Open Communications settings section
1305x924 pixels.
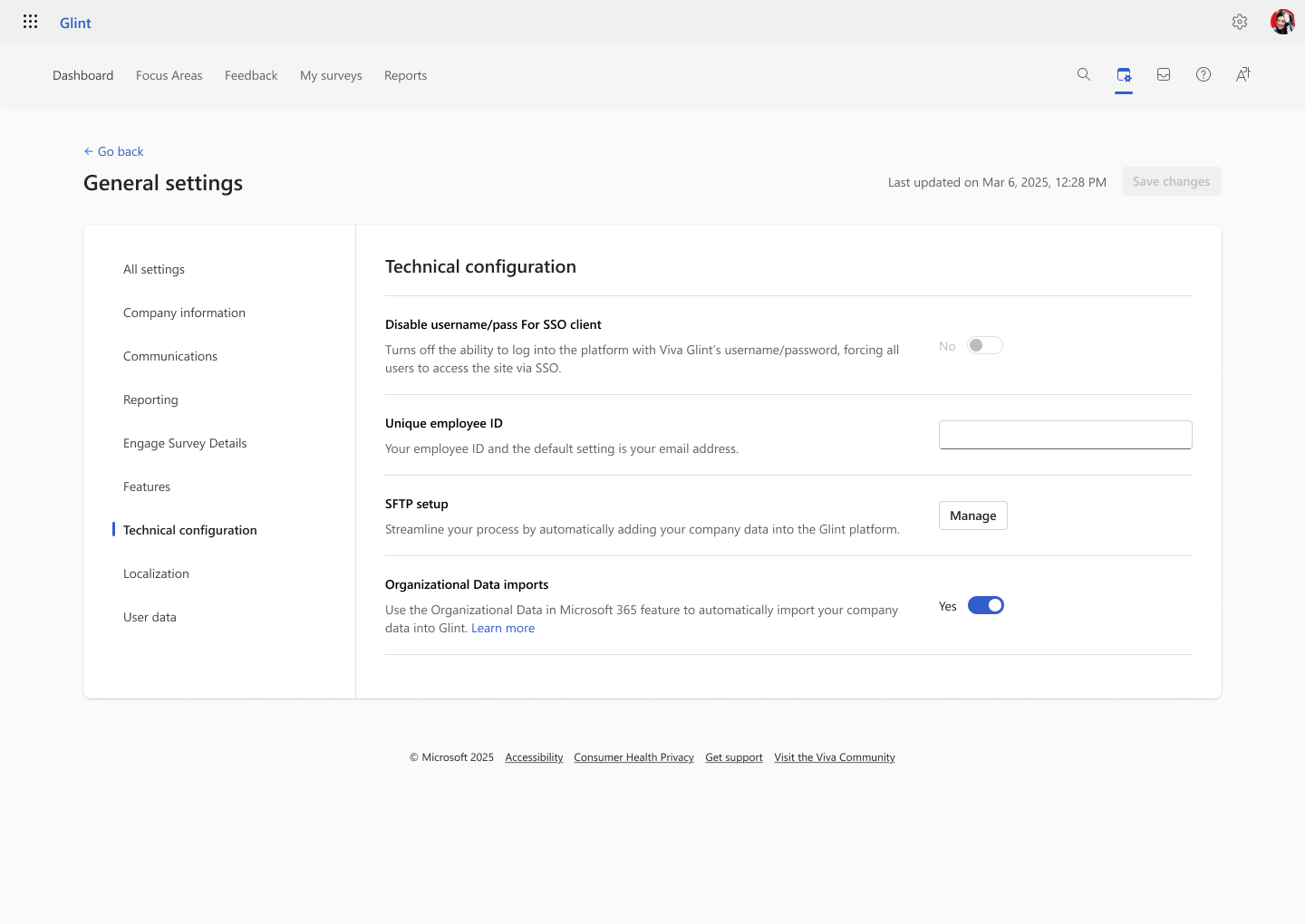click(x=170, y=356)
